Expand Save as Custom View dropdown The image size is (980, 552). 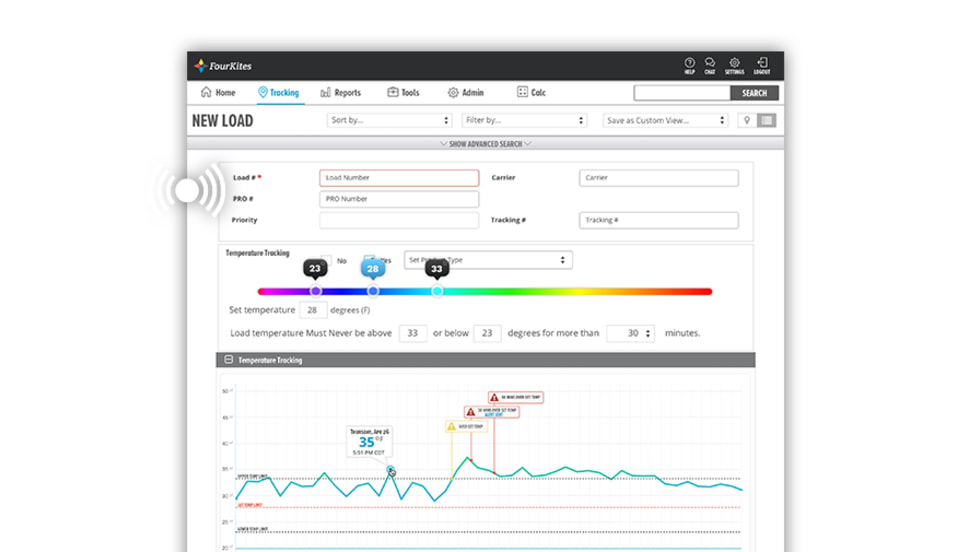(666, 120)
